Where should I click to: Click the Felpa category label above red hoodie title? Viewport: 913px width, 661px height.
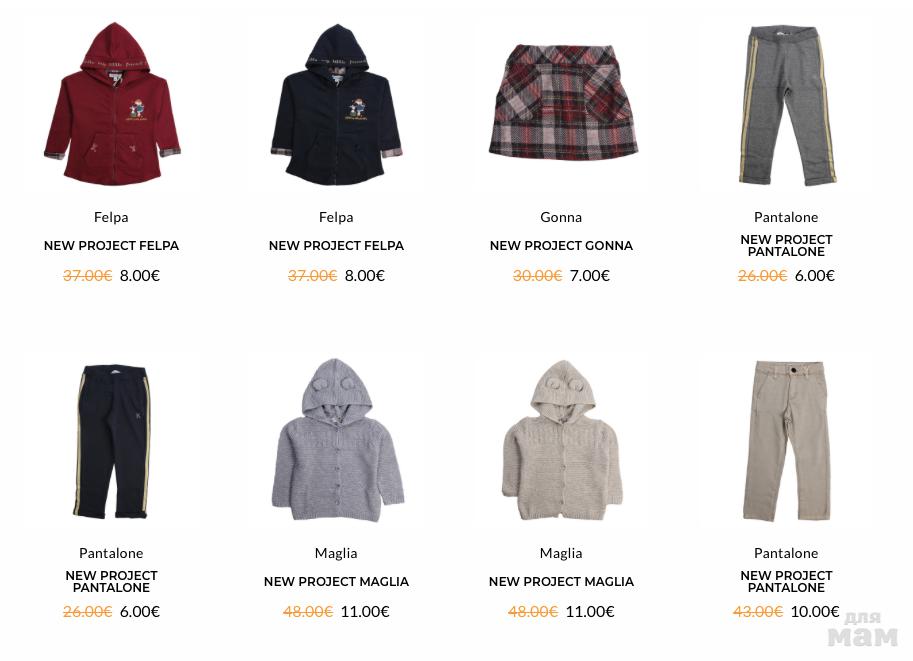click(111, 217)
